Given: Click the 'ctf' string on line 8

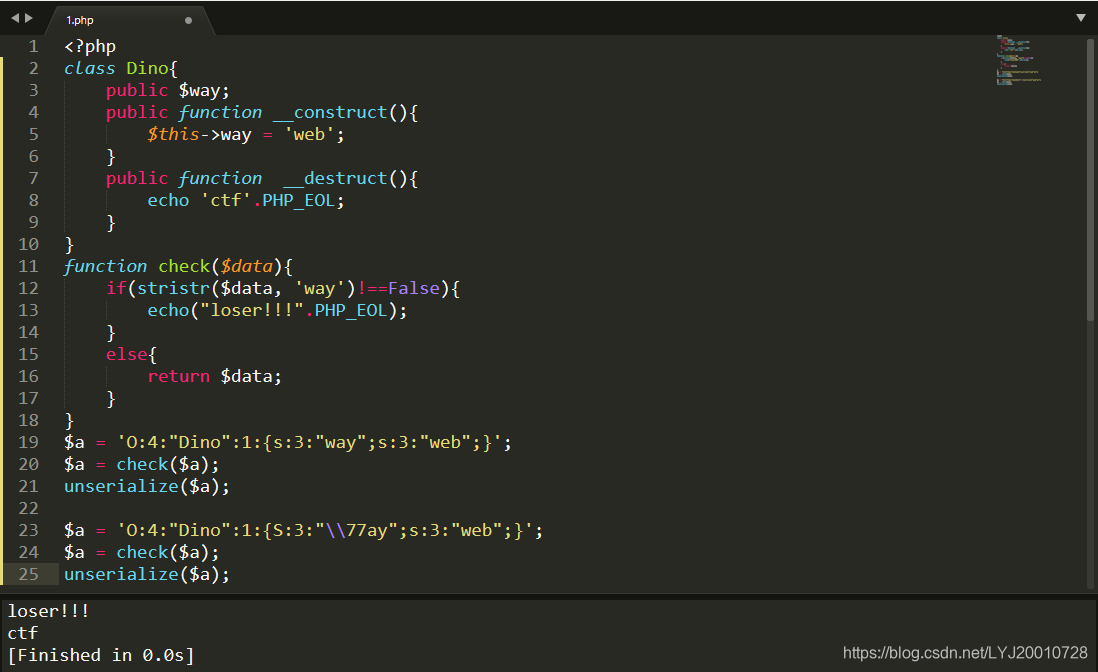Looking at the screenshot, I should [226, 200].
